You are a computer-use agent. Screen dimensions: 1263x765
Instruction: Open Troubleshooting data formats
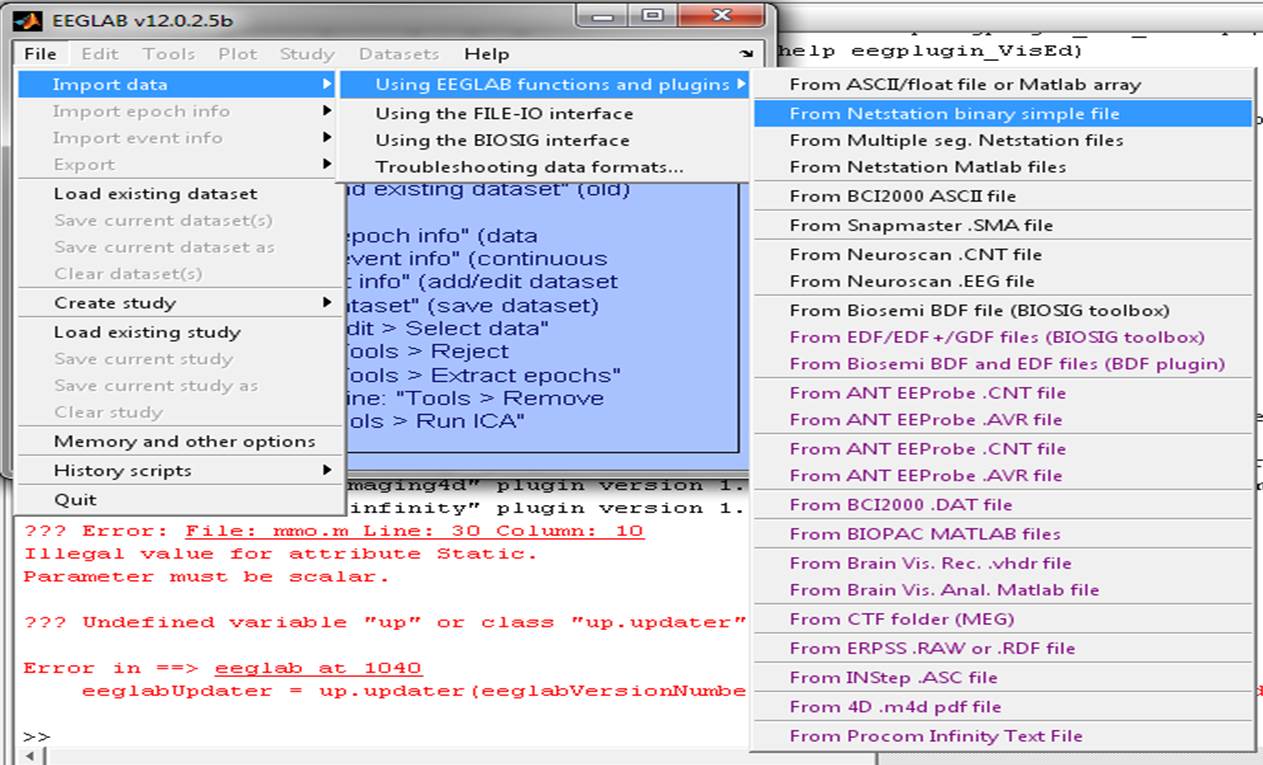coord(546,168)
